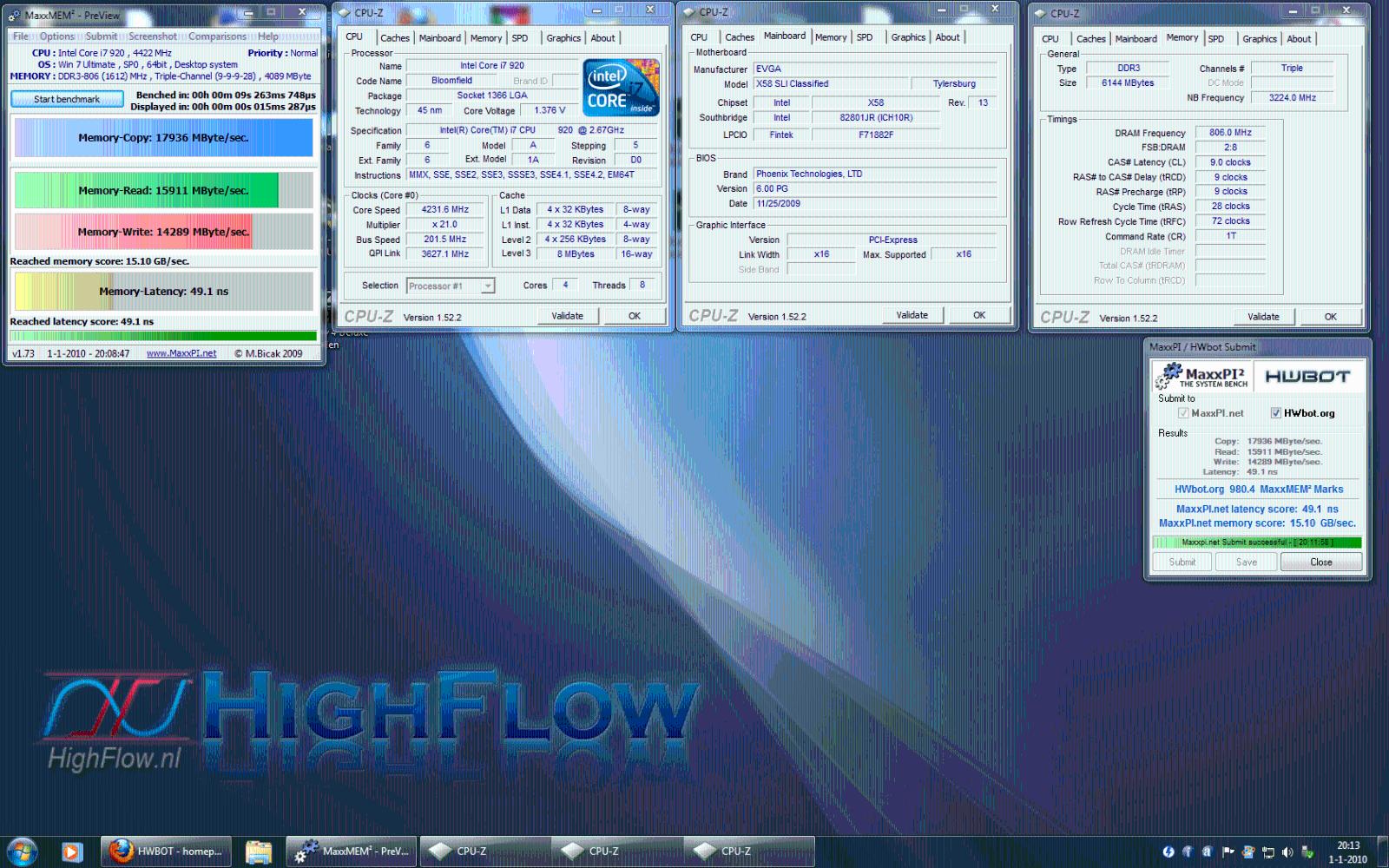Click Validate in the Core i7 920 CPU-Z window
The image size is (1389, 868).
[x=567, y=316]
